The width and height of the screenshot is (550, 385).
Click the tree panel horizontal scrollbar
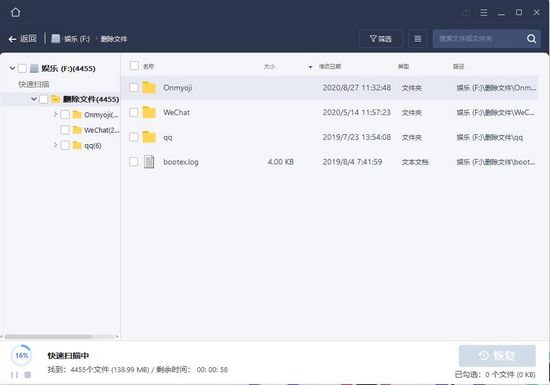(x=48, y=337)
